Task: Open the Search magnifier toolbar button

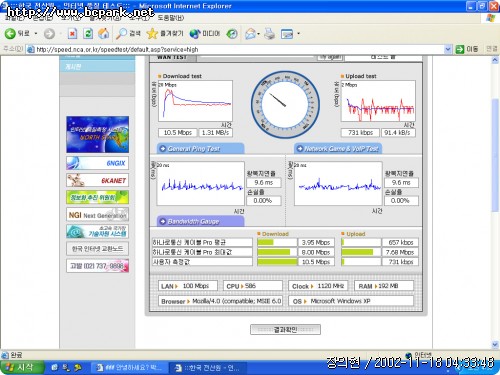Action: 128,34
